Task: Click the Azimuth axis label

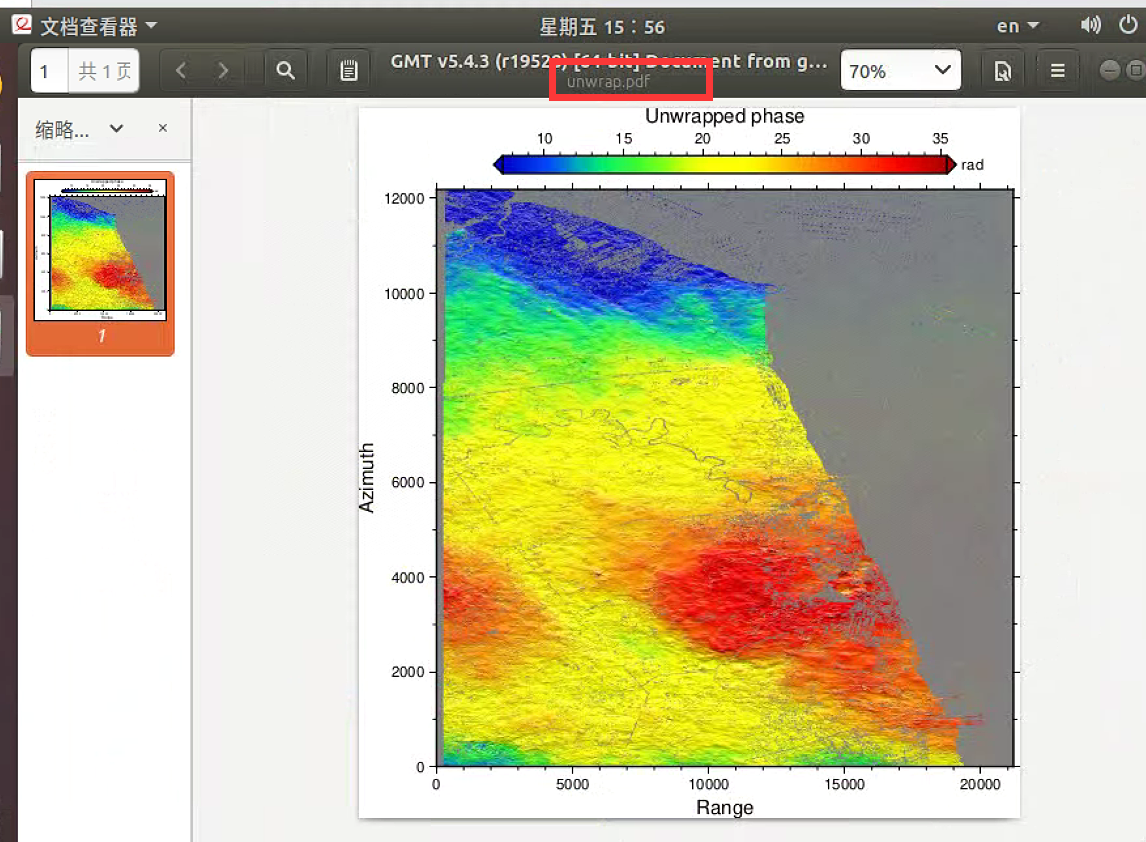Action: pyautogui.click(x=366, y=477)
